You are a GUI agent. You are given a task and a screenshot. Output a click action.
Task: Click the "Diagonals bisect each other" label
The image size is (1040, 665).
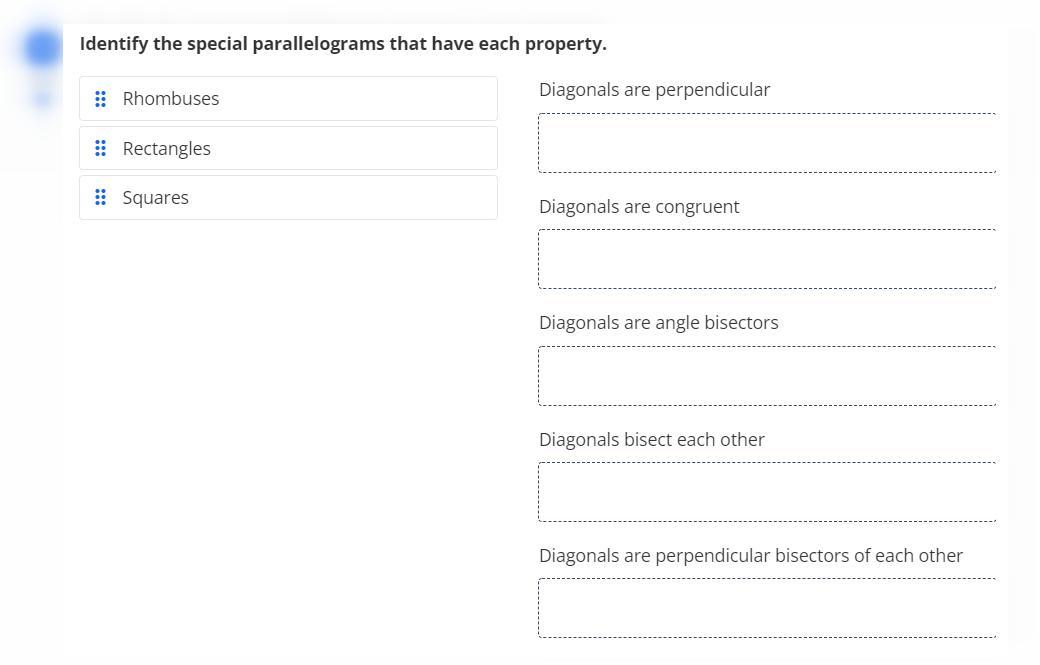(651, 440)
